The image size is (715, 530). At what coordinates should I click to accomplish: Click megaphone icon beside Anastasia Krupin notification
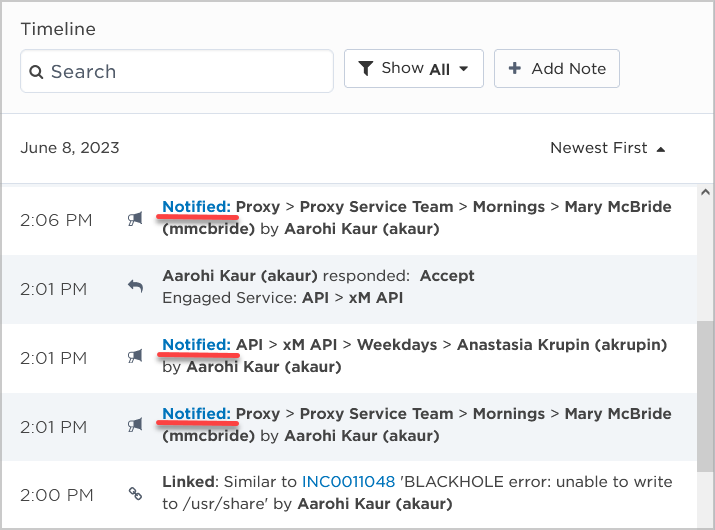tap(135, 357)
